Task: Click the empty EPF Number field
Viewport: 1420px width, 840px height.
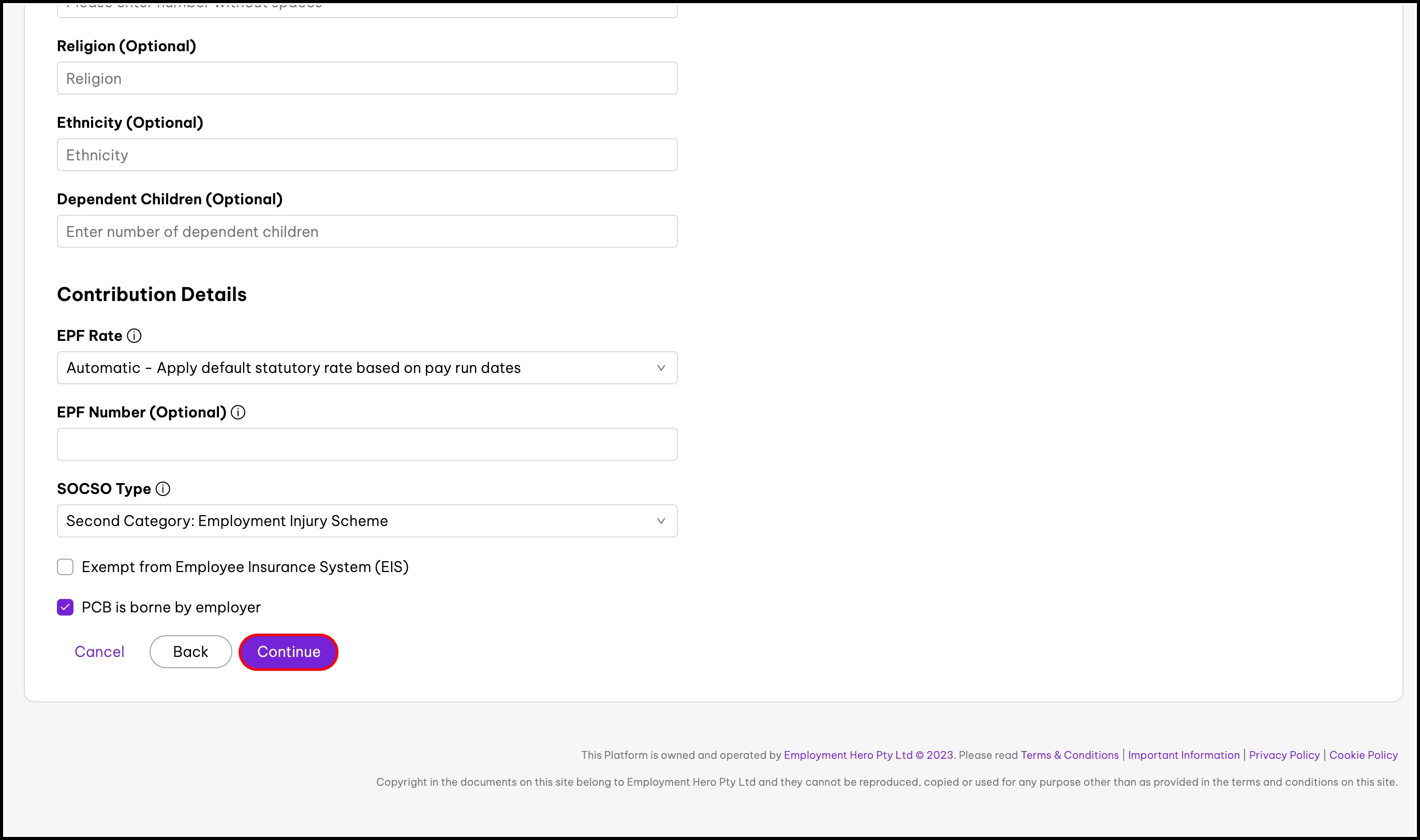Action: [x=367, y=444]
